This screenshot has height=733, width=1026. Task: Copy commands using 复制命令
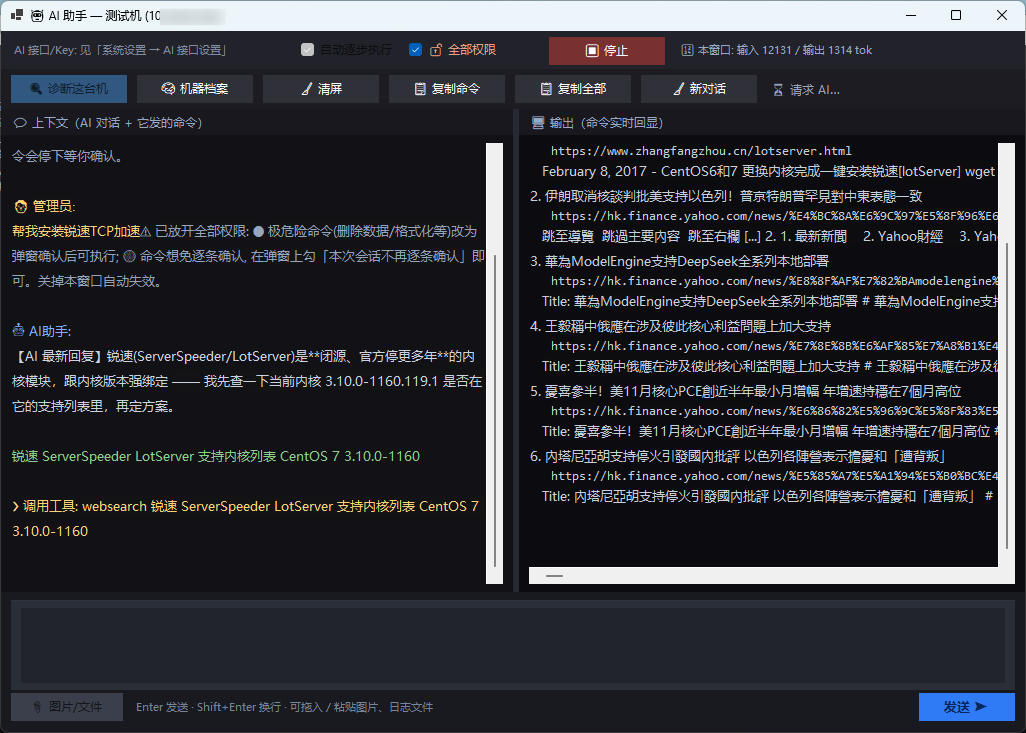click(447, 89)
